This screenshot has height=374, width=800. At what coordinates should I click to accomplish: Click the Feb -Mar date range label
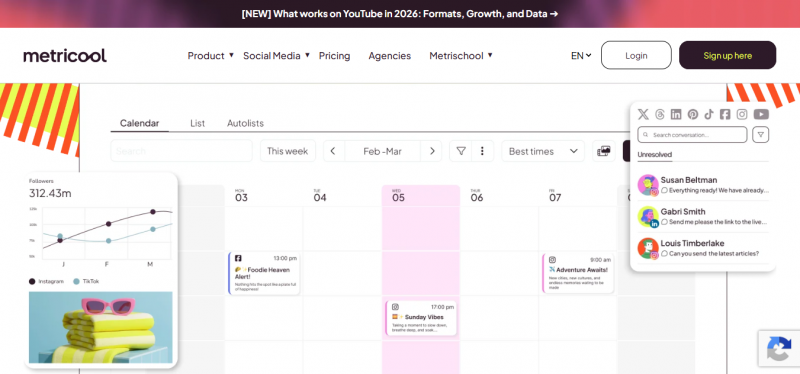(383, 151)
